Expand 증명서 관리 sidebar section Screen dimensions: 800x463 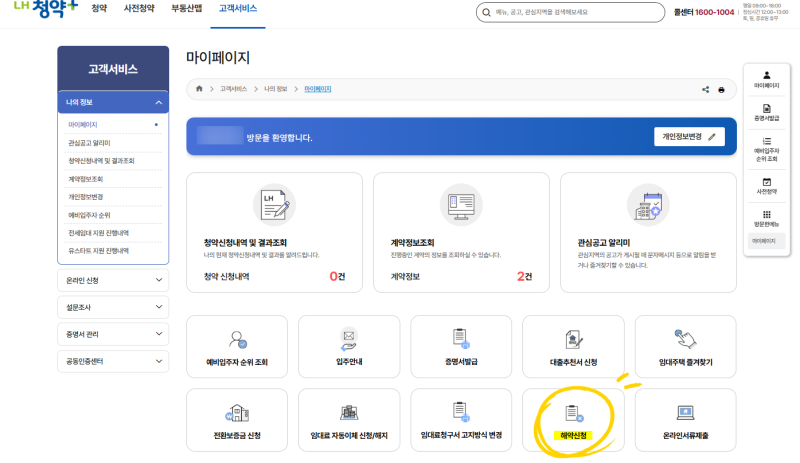(113, 334)
